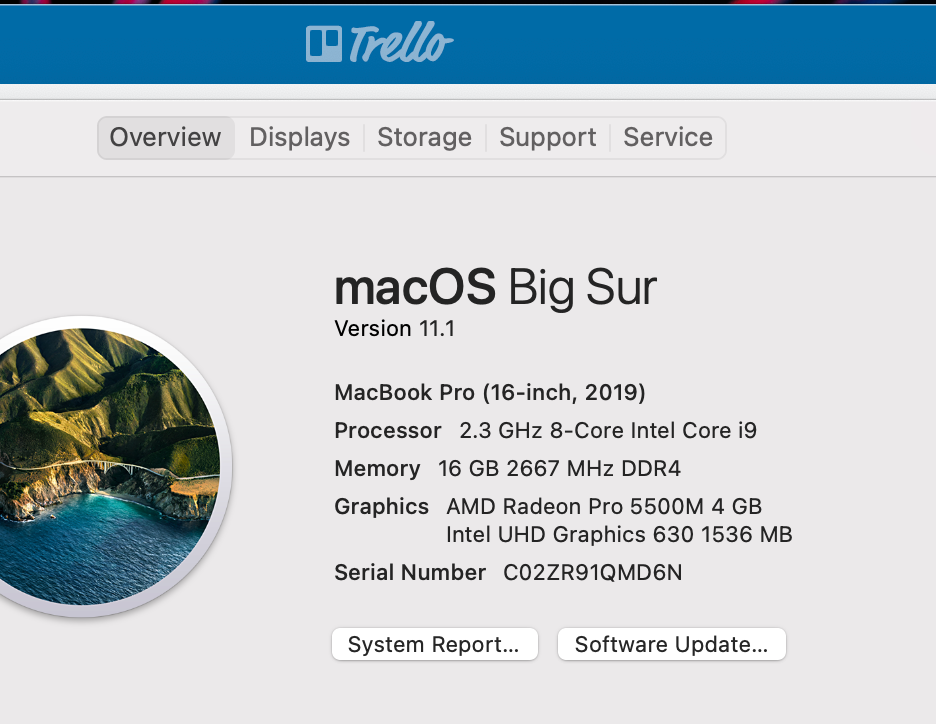Image resolution: width=936 pixels, height=724 pixels.
Task: Click the 16 GB 2667 MHz DDR4 value
Action: click(559, 469)
